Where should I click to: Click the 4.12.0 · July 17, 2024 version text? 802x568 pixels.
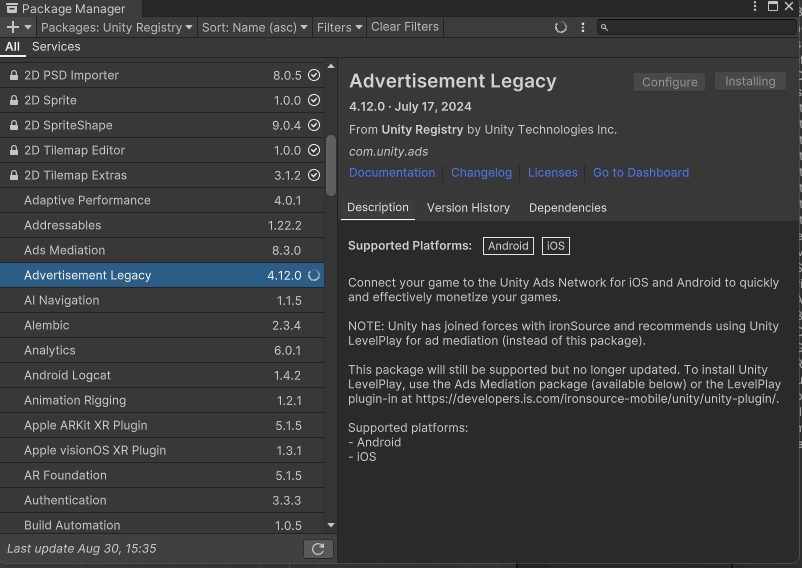pos(410,107)
